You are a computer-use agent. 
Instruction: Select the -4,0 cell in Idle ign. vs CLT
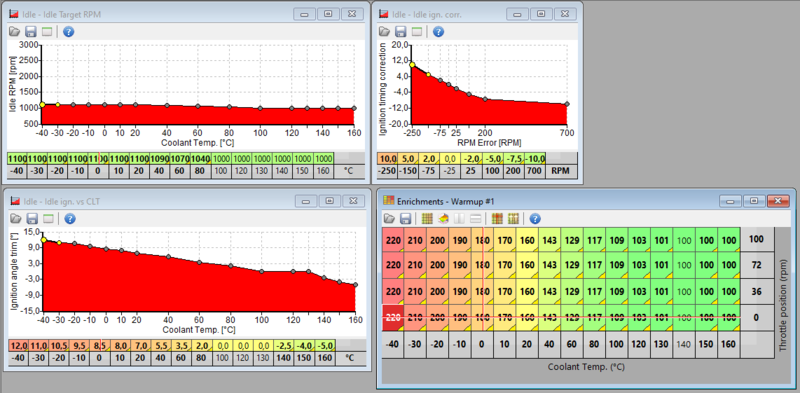[304, 346]
